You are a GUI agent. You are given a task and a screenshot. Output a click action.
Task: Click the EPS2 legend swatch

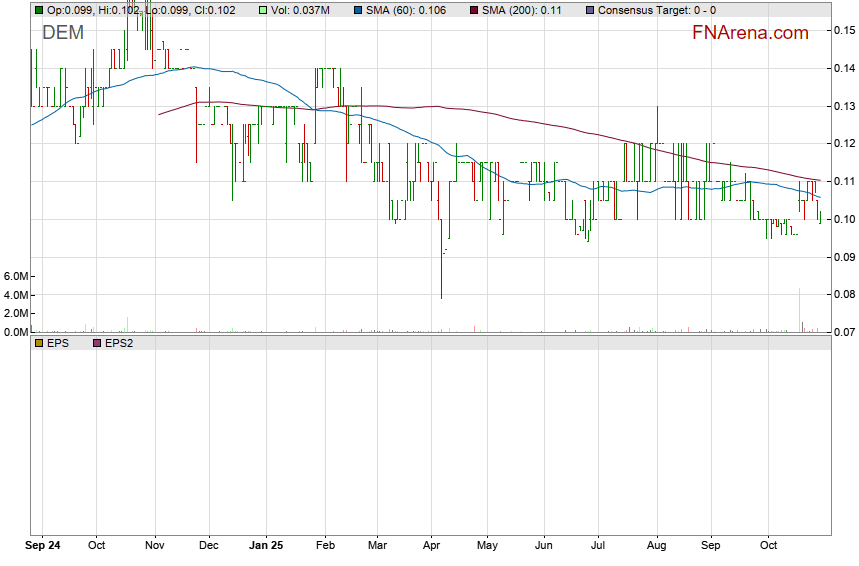click(x=97, y=343)
